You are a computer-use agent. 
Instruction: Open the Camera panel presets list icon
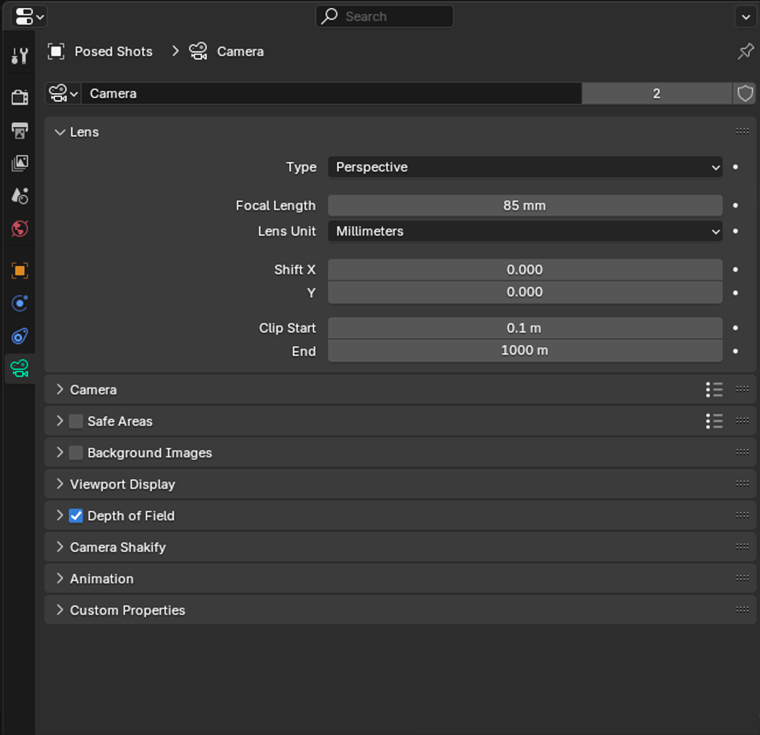[x=714, y=389]
